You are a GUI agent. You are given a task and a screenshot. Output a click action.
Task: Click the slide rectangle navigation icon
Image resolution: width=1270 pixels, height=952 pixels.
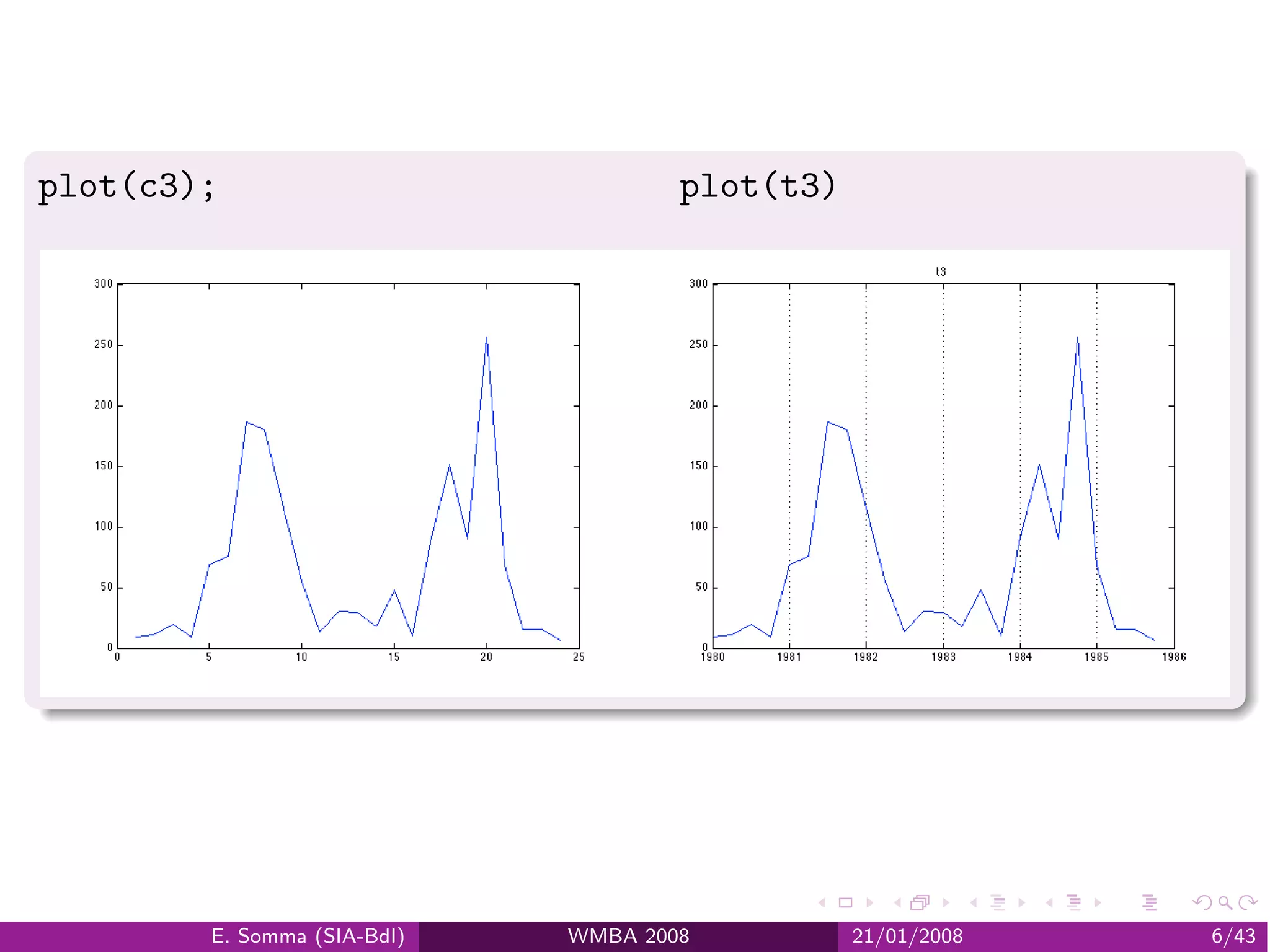pyautogui.click(x=845, y=903)
